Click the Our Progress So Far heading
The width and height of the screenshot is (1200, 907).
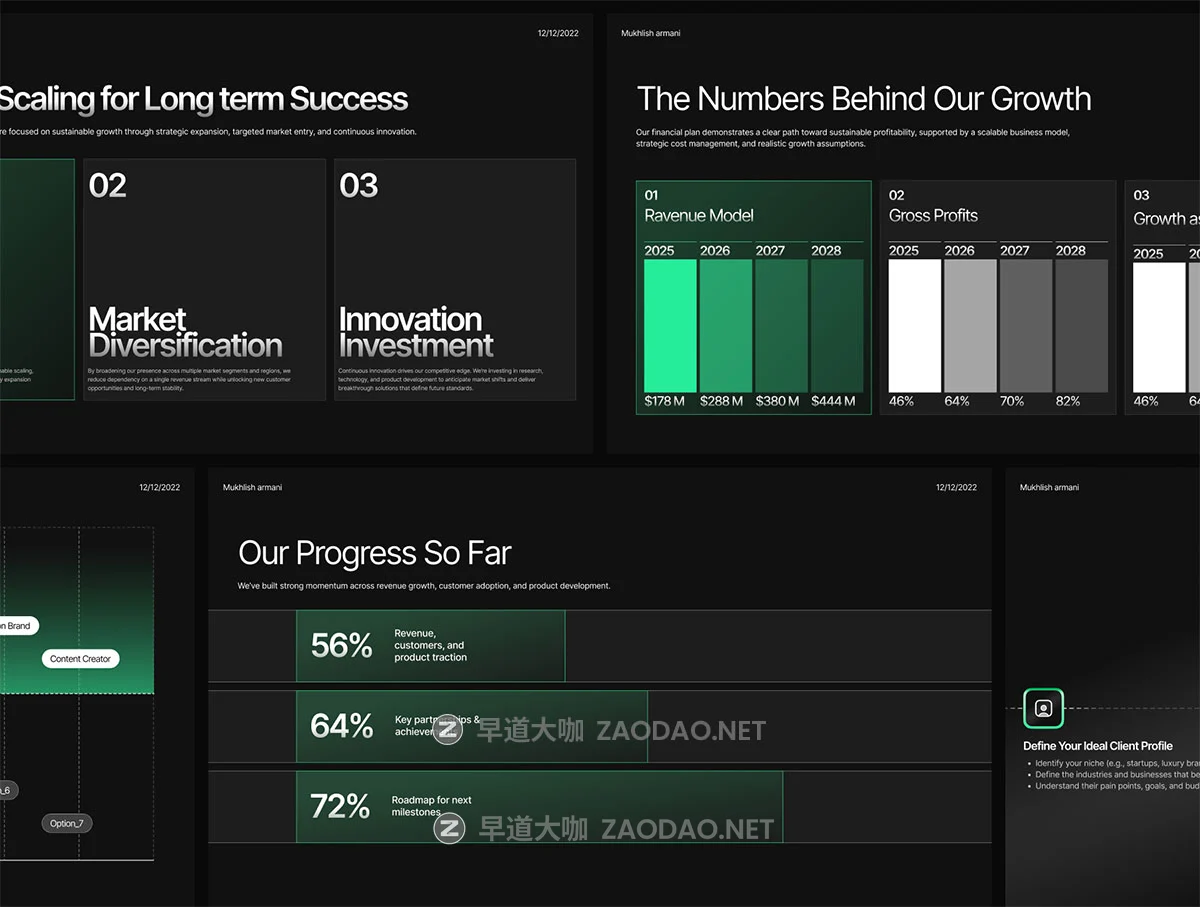(x=374, y=553)
